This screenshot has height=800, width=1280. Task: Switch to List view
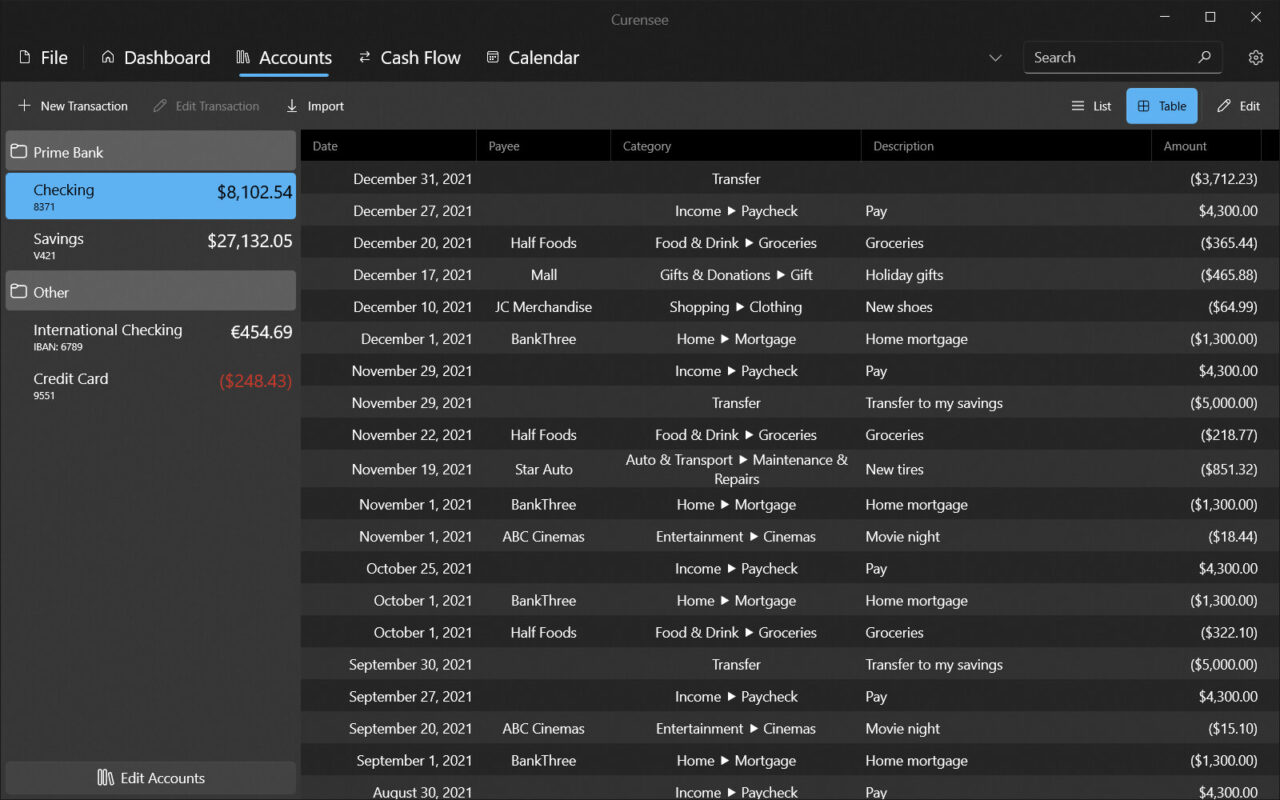(1091, 106)
